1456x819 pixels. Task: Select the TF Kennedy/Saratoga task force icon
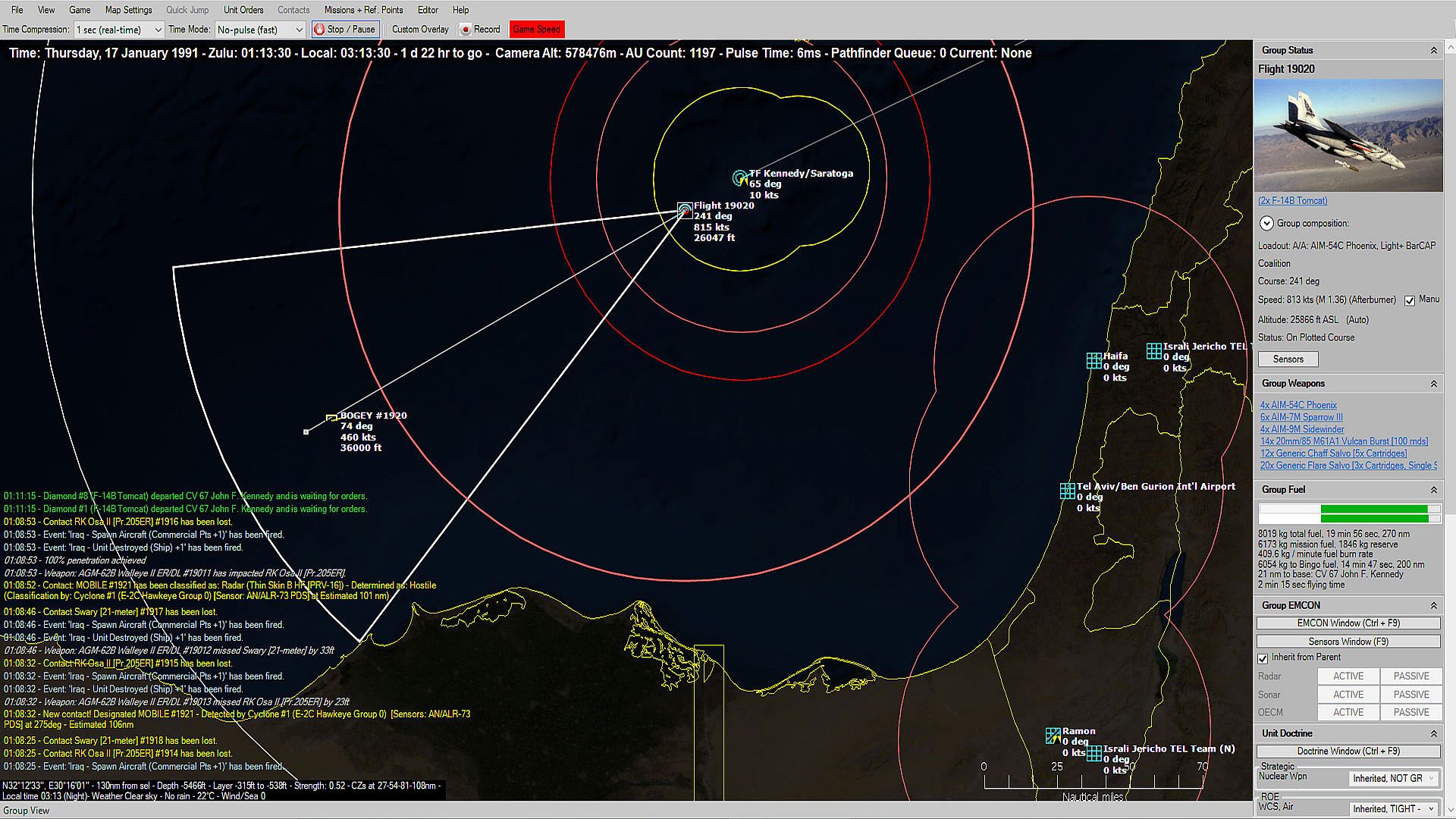pos(740,178)
